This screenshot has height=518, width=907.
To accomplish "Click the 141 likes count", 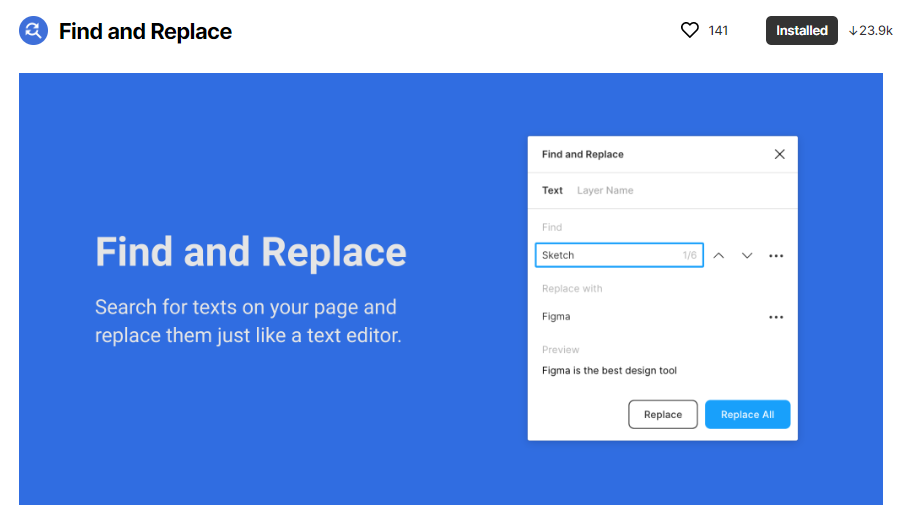I will pyautogui.click(x=718, y=31).
